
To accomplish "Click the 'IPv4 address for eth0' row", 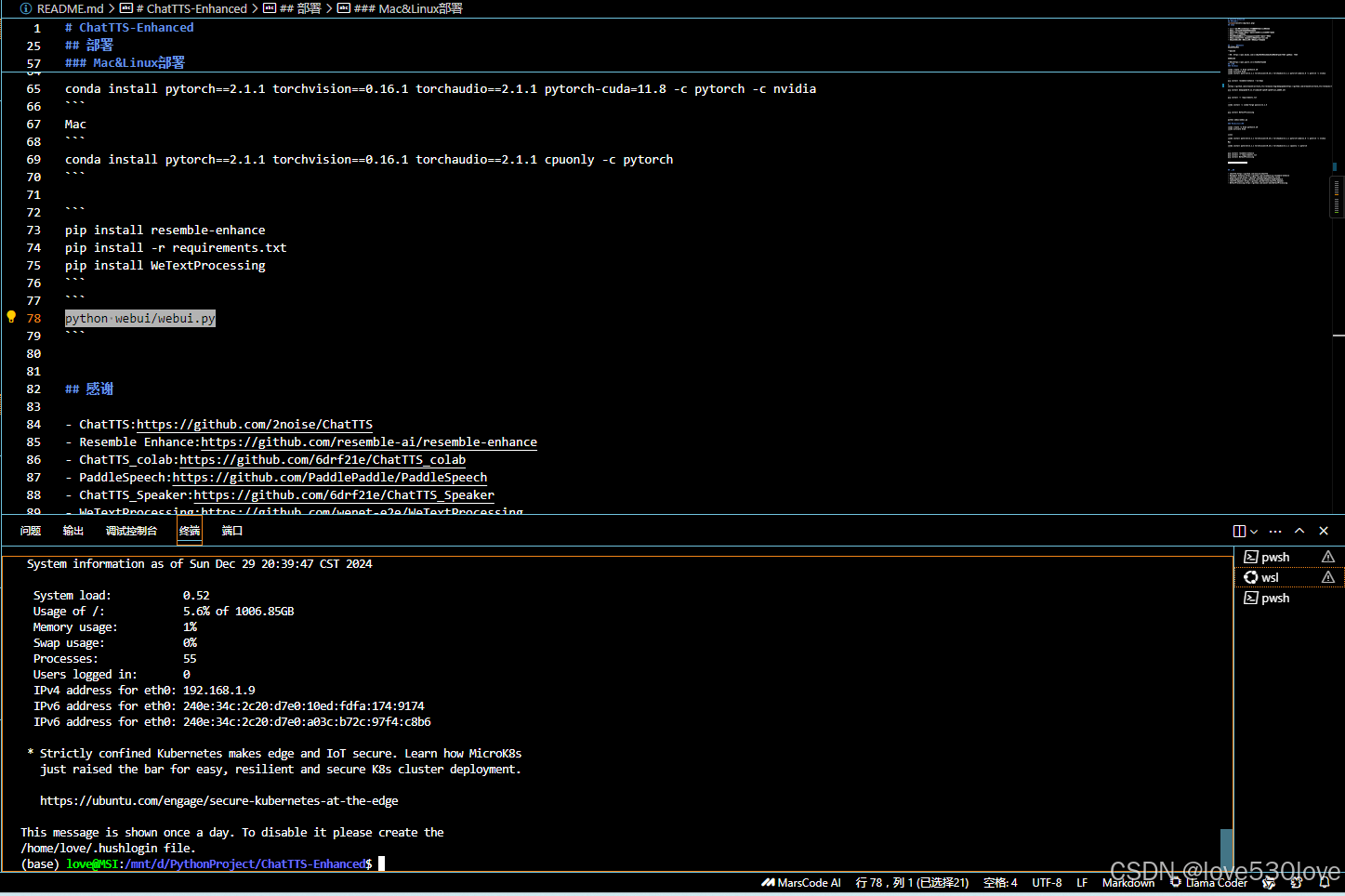I will [144, 690].
